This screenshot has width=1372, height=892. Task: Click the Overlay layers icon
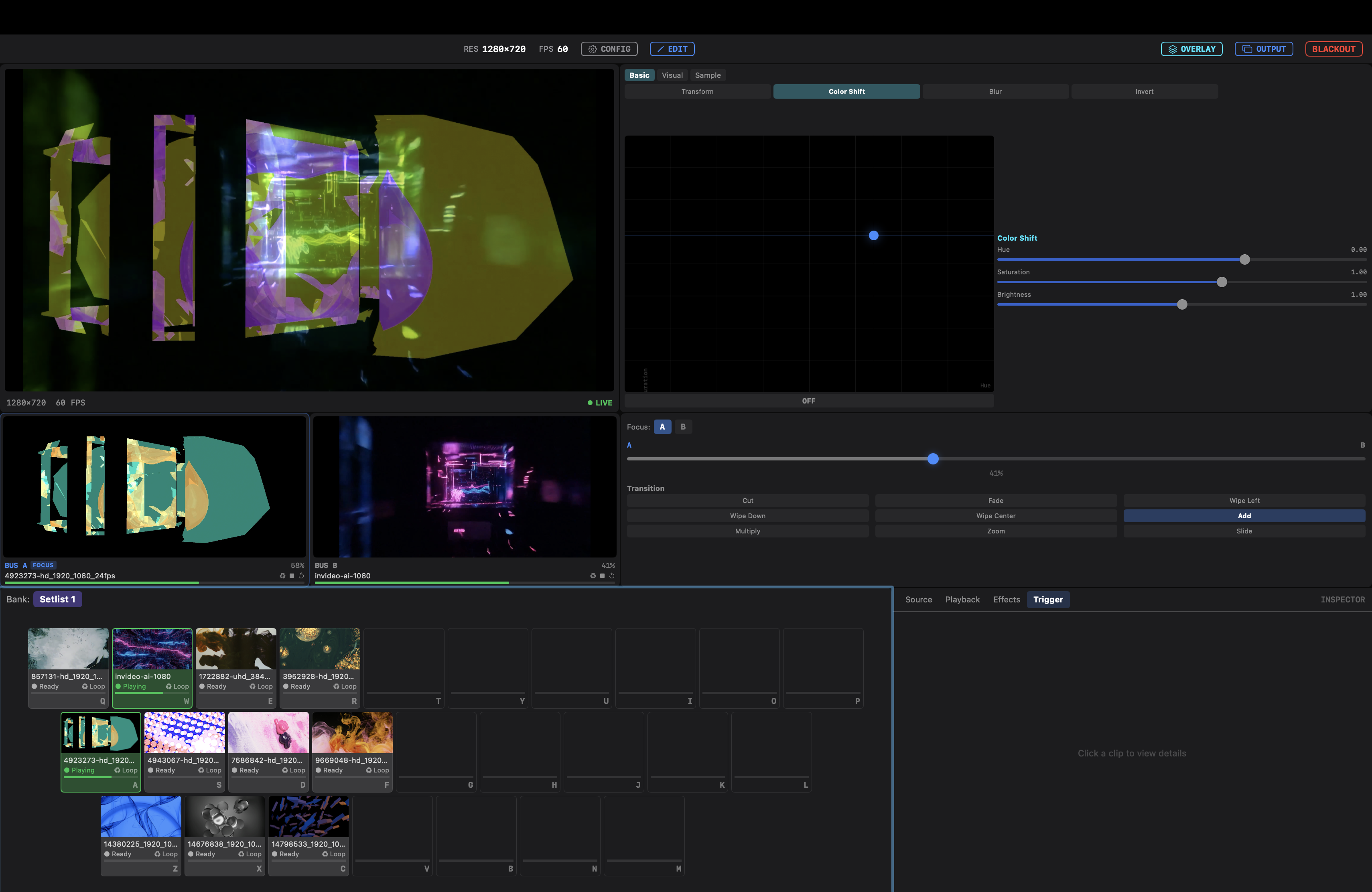pyautogui.click(x=1172, y=49)
